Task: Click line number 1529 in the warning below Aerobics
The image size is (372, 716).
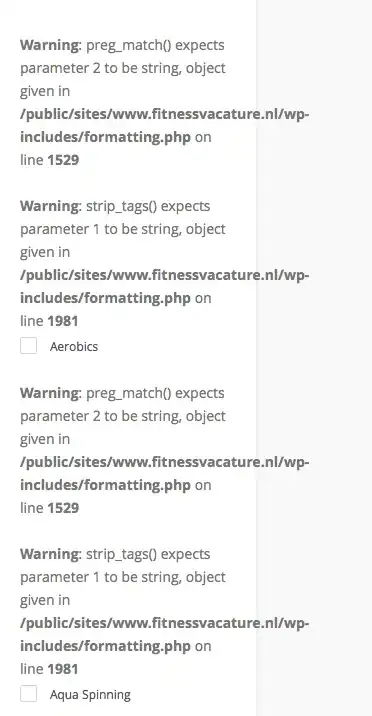Action: coord(63,508)
